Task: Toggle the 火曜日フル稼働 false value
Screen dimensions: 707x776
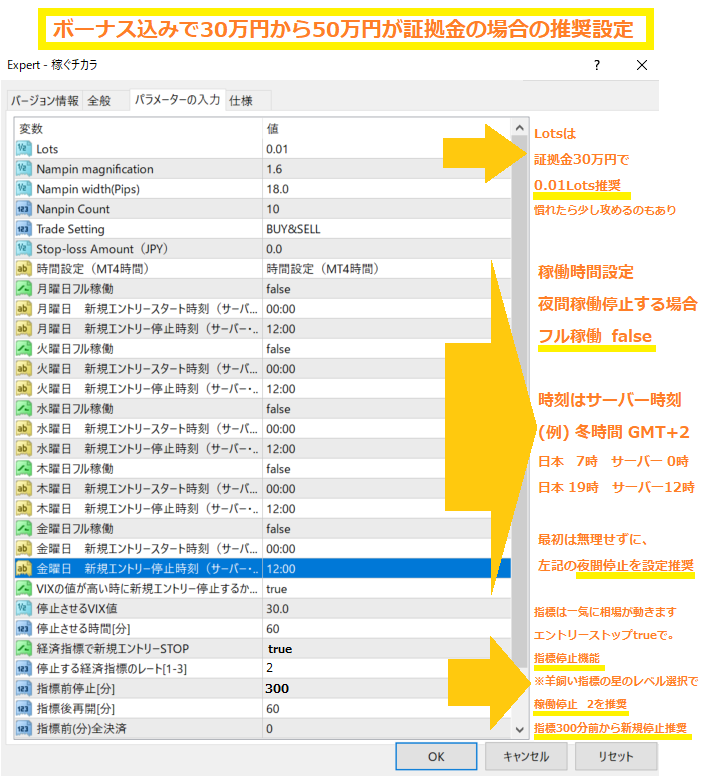Action: click(x=278, y=349)
